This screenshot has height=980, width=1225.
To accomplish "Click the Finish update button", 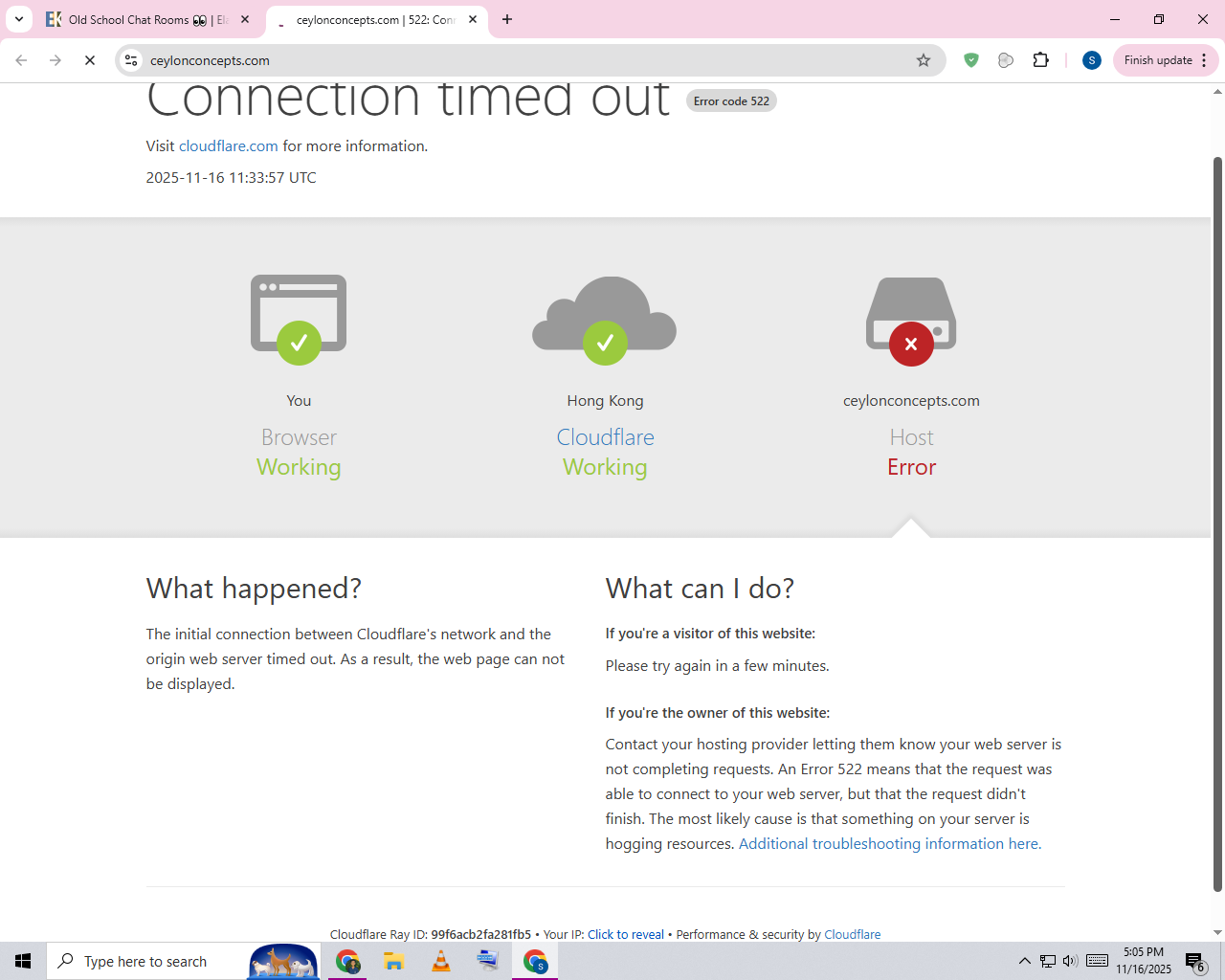I will pyautogui.click(x=1158, y=60).
